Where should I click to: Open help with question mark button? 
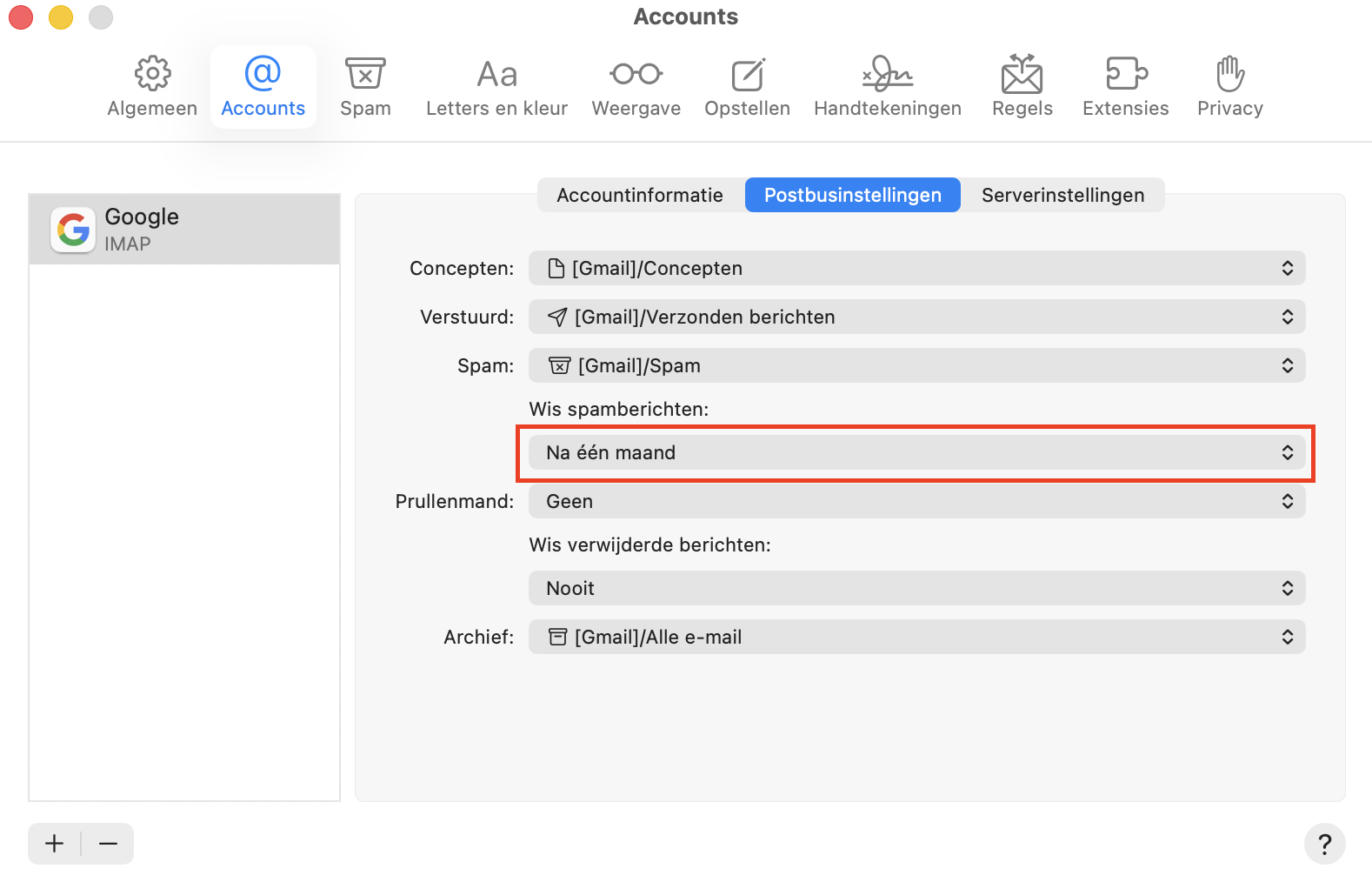click(x=1324, y=844)
